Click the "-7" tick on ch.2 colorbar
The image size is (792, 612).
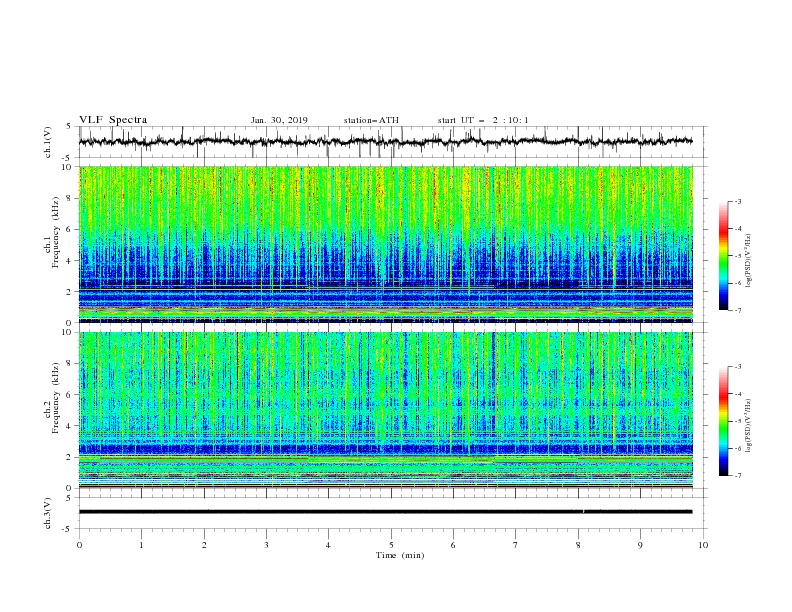point(737,476)
